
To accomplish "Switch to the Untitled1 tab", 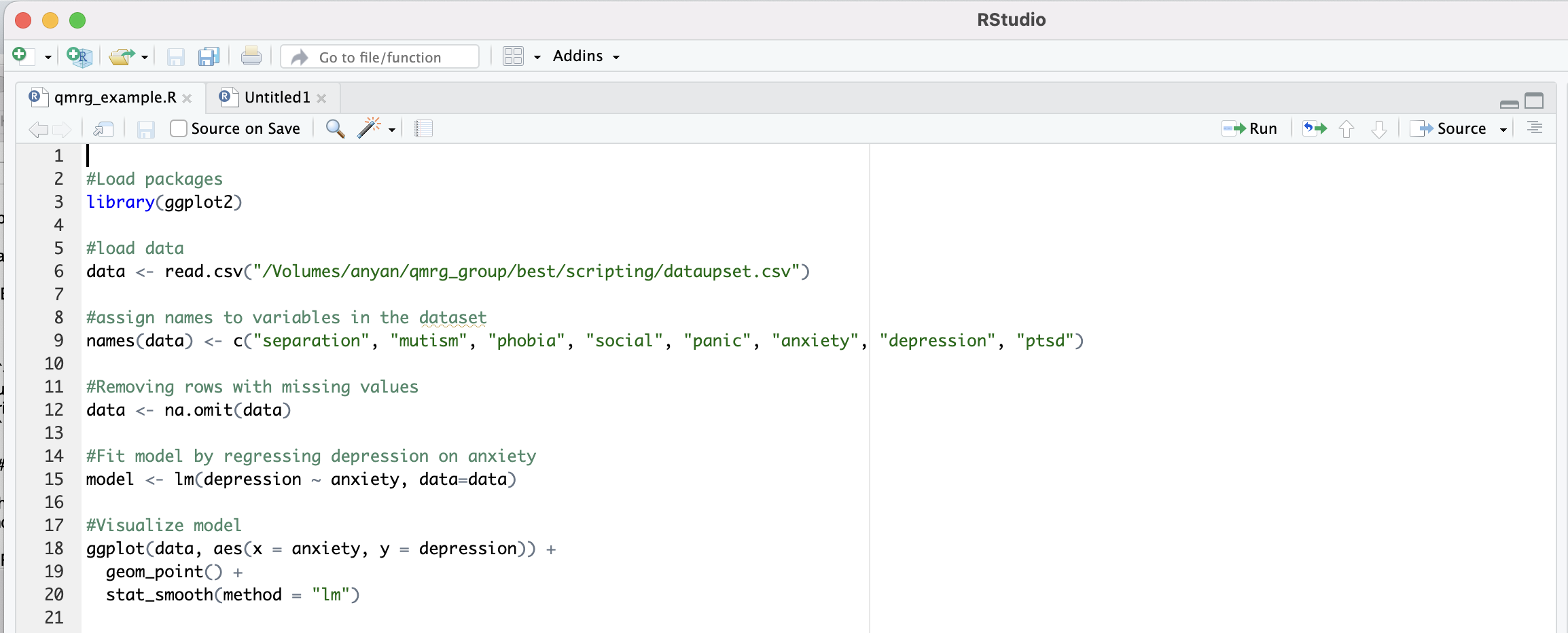I will tap(277, 98).
